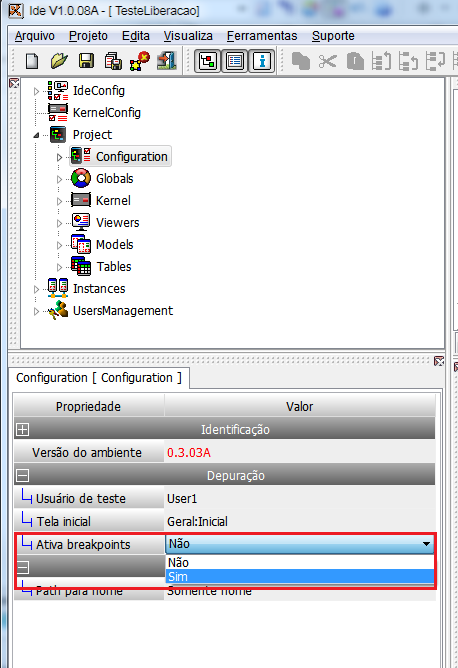
Task: Click the Valor column header
Action: tap(300, 406)
